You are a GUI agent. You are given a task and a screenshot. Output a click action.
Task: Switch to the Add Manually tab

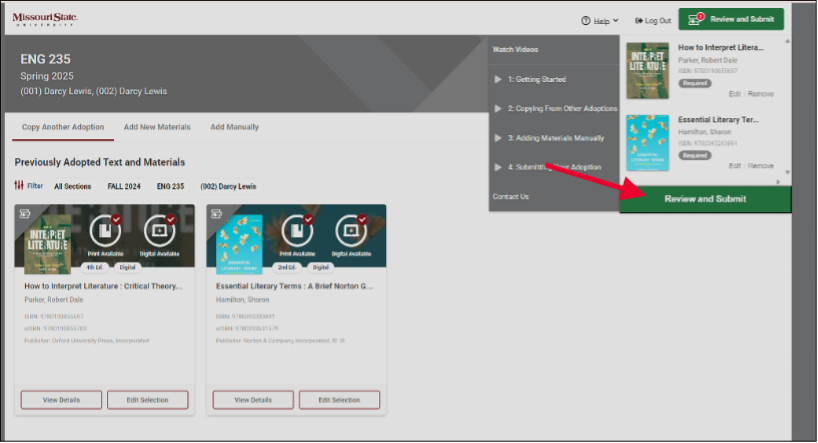[234, 127]
